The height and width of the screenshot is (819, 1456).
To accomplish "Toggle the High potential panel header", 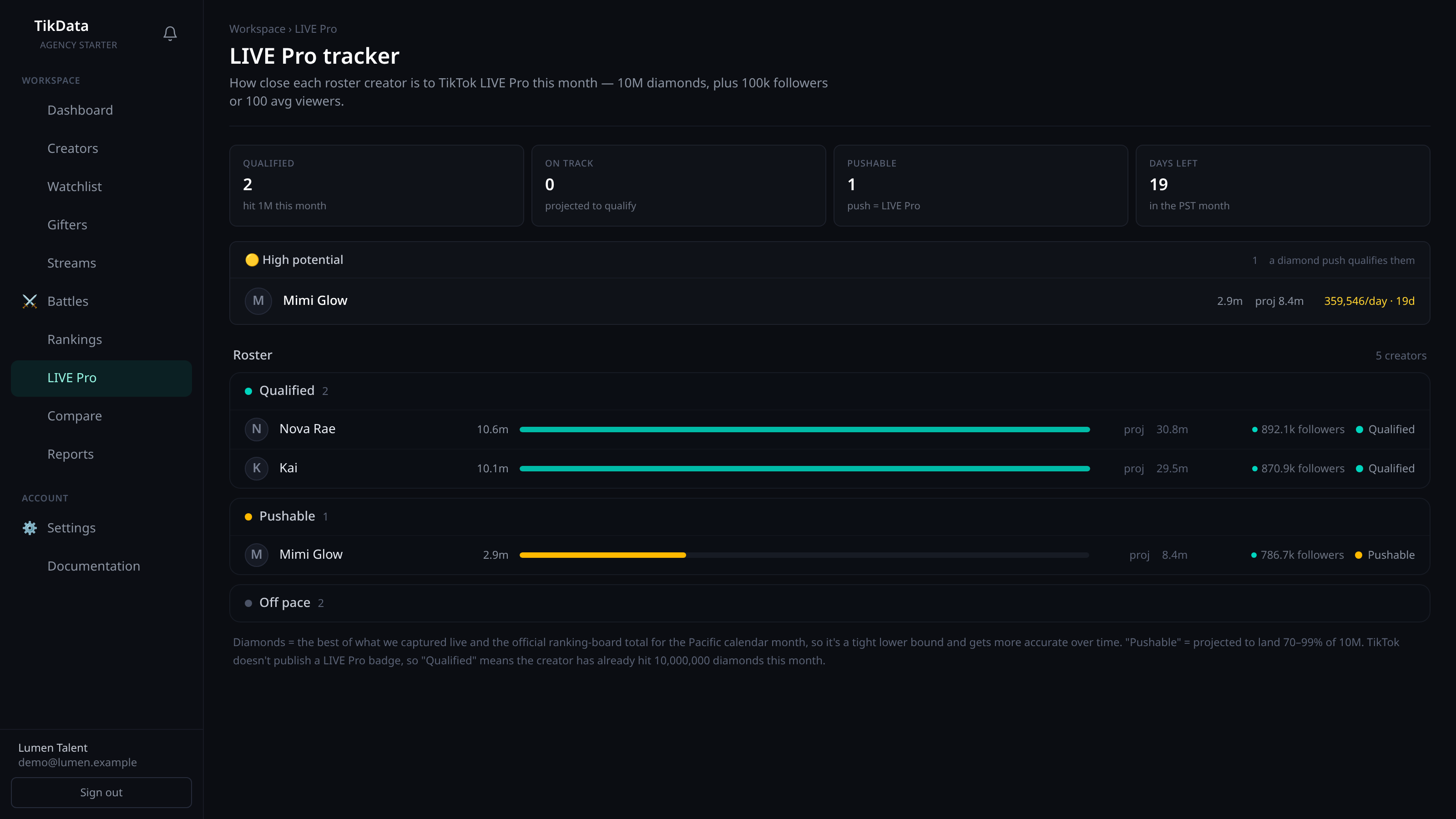I will [x=829, y=260].
